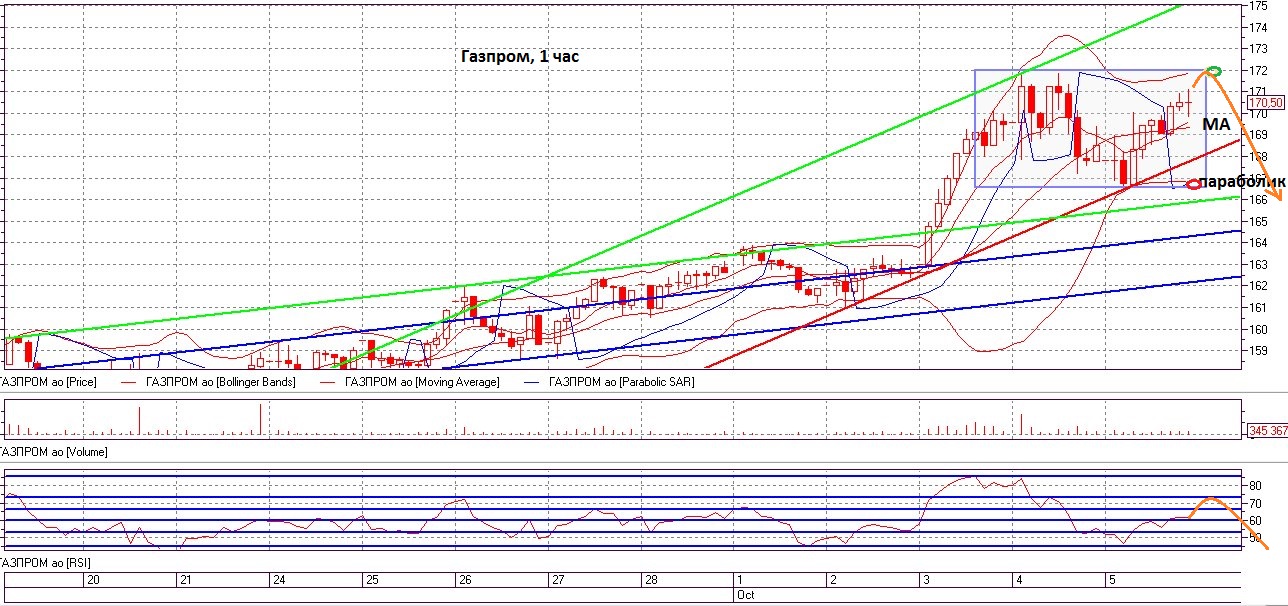Click the current price tag 170,50
The height and width of the screenshot is (606, 1288).
coord(1265,103)
